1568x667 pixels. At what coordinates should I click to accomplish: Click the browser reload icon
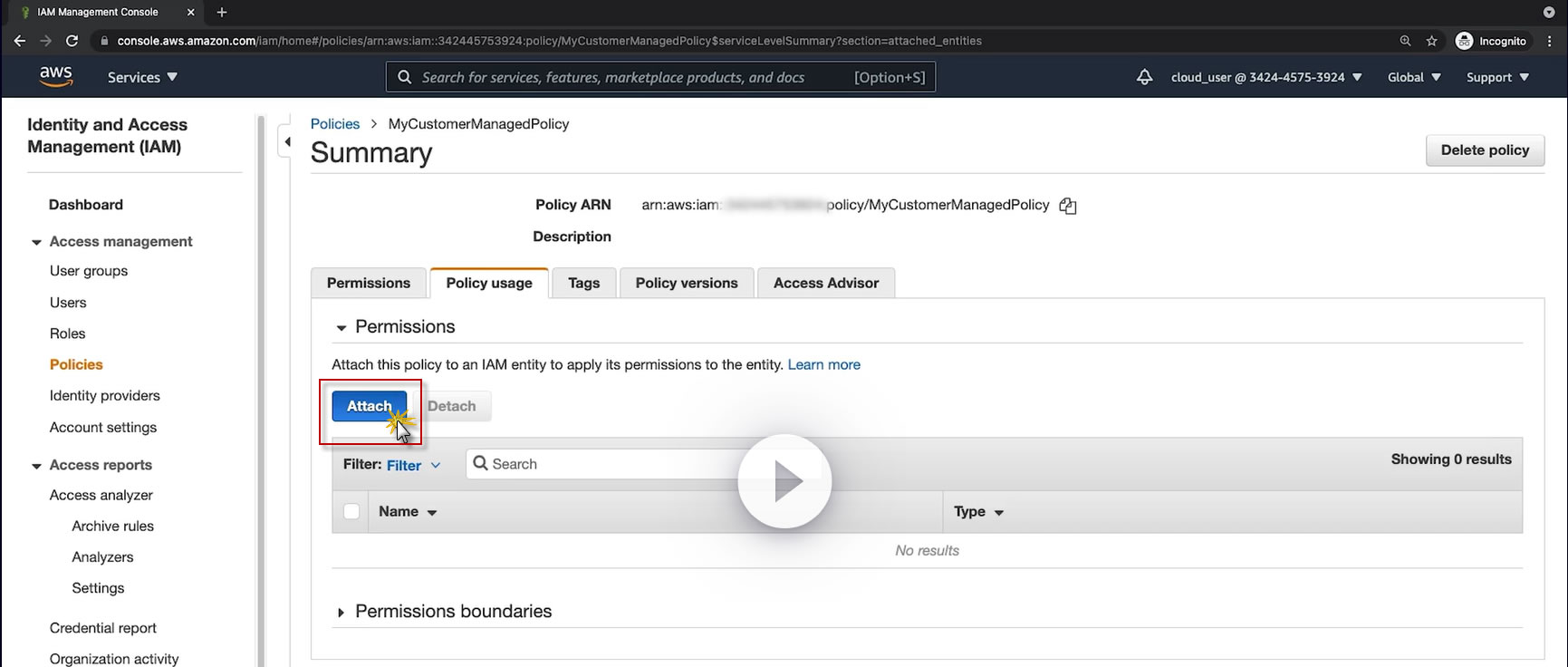[x=72, y=41]
